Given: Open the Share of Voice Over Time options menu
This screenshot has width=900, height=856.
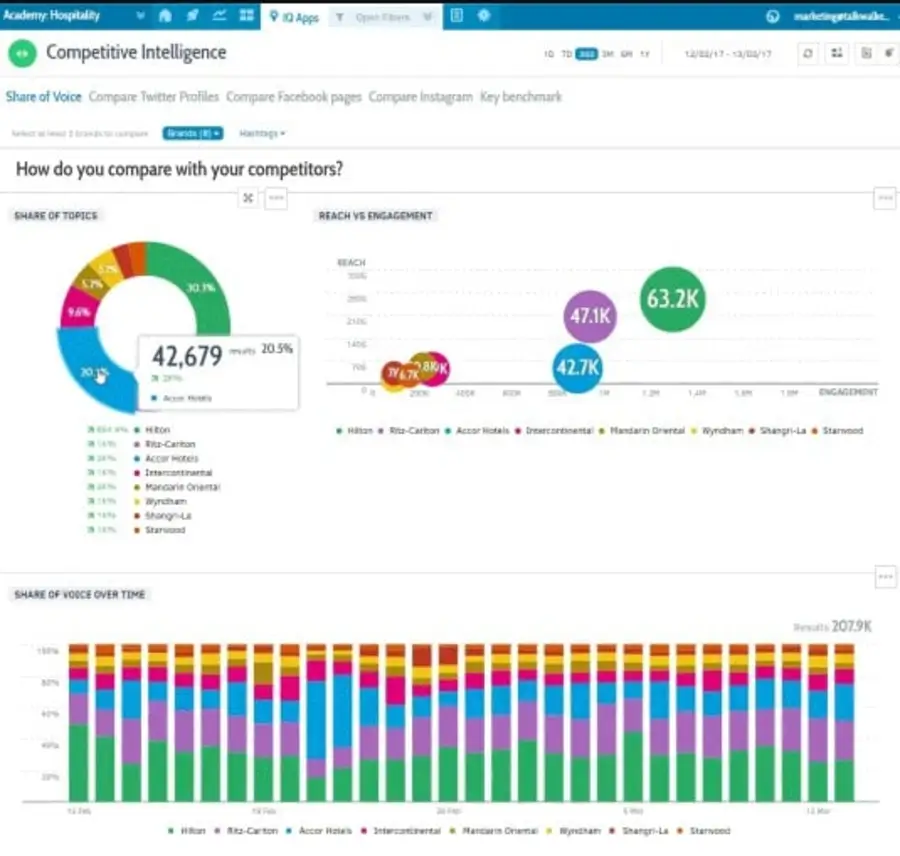Looking at the screenshot, I should [x=885, y=577].
